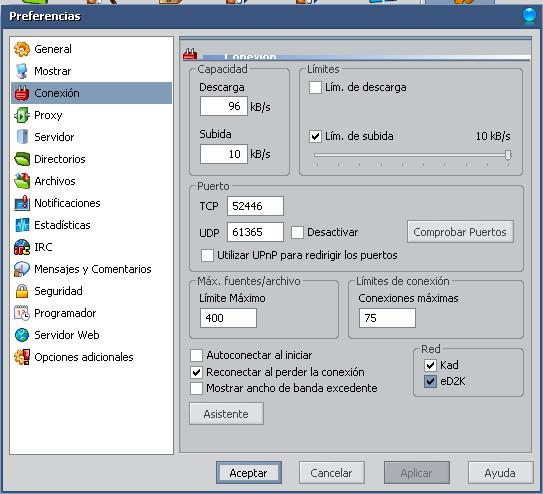Image resolution: width=543 pixels, height=494 pixels.
Task: Open Opciones adicionales section
Action: point(83,357)
